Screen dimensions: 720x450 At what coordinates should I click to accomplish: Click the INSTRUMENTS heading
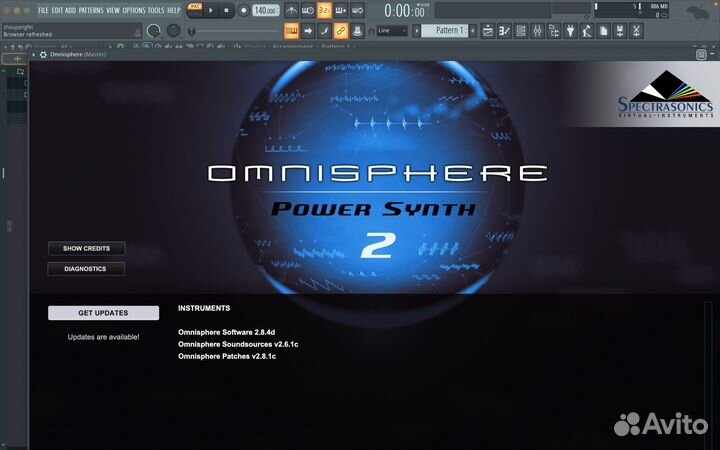(204, 308)
